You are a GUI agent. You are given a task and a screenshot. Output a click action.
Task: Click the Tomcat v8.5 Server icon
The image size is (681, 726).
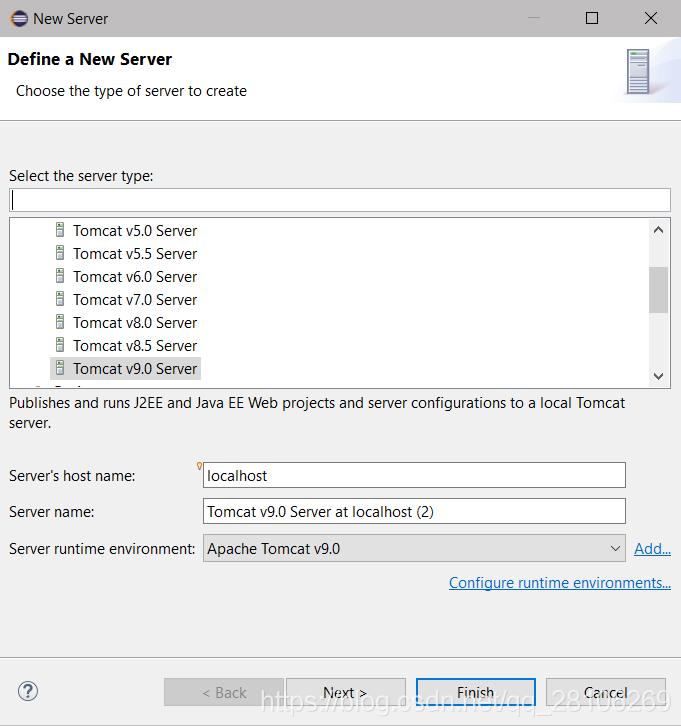[60, 345]
